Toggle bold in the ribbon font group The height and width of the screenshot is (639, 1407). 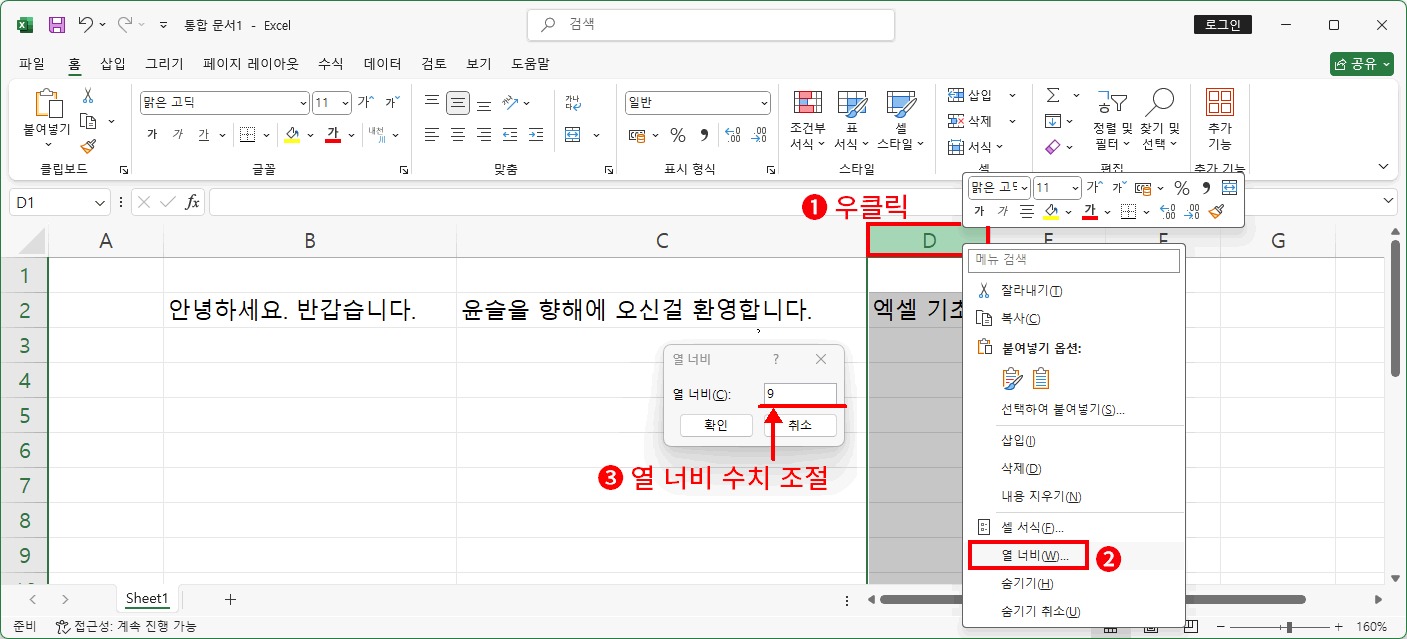tap(152, 134)
